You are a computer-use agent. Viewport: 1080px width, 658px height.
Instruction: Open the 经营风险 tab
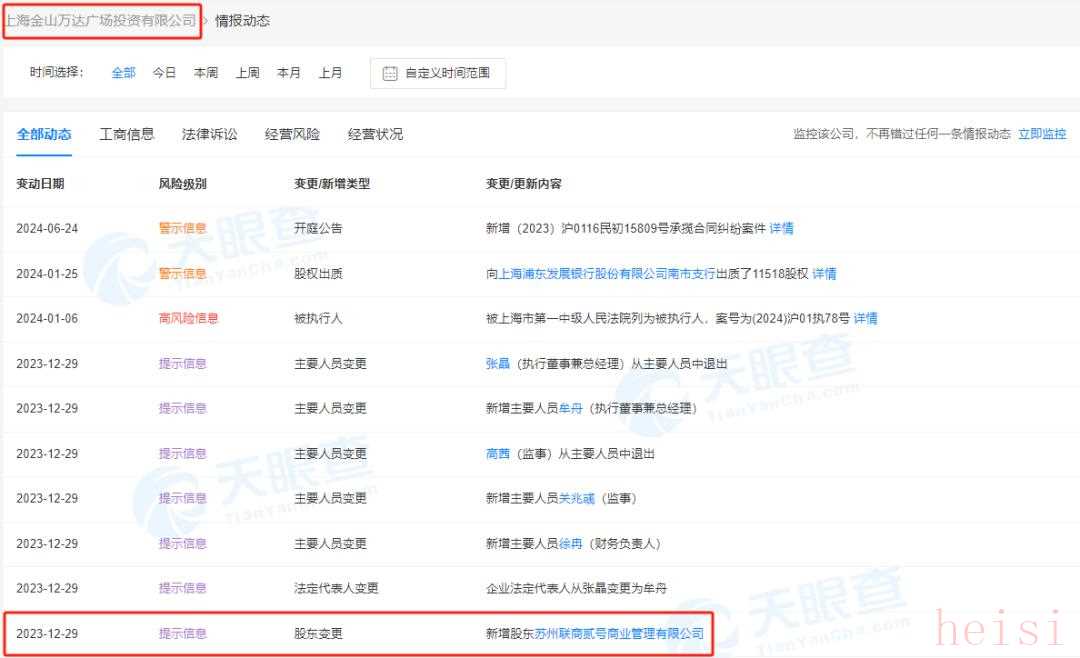[292, 134]
